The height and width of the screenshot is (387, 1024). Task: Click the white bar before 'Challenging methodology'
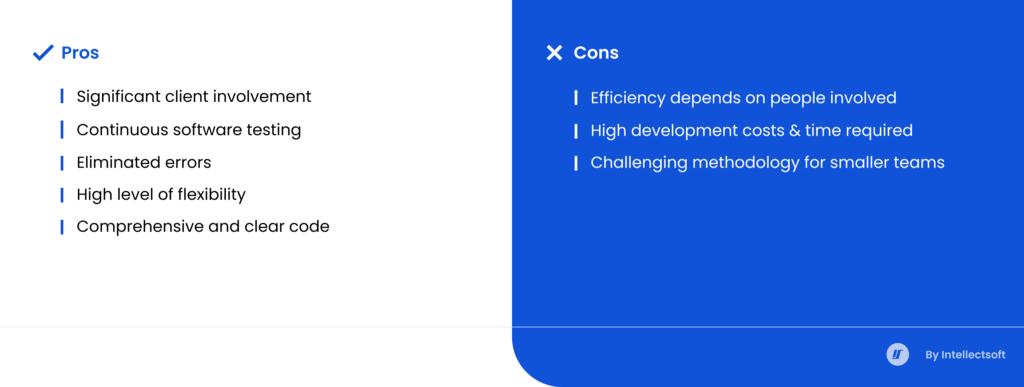pyautogui.click(x=575, y=163)
